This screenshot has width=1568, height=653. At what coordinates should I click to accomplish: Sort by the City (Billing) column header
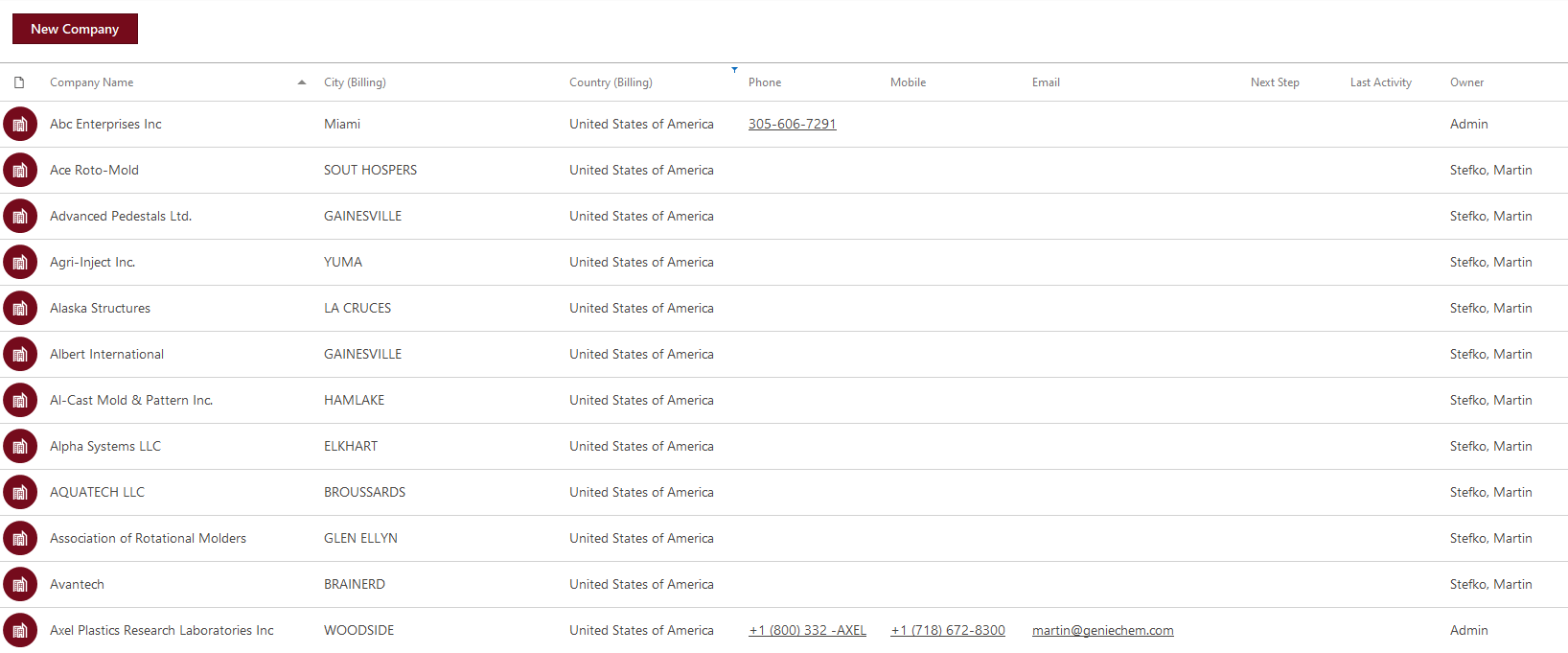coord(355,82)
